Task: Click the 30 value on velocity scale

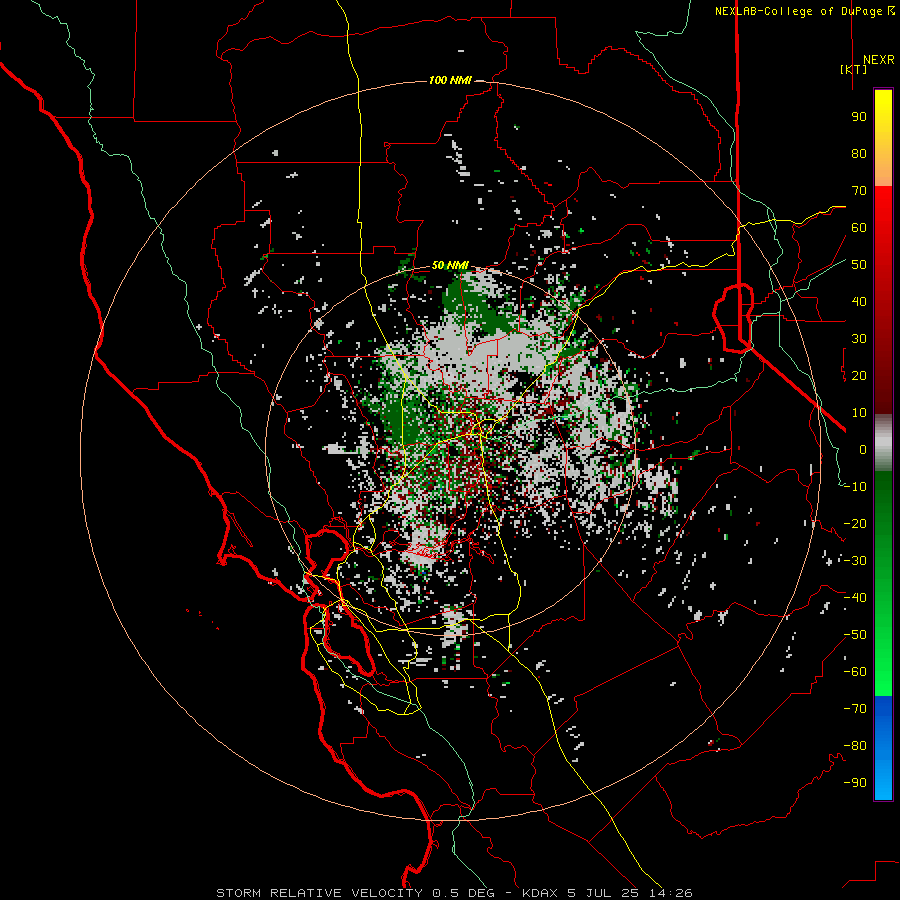Action: [x=859, y=339]
